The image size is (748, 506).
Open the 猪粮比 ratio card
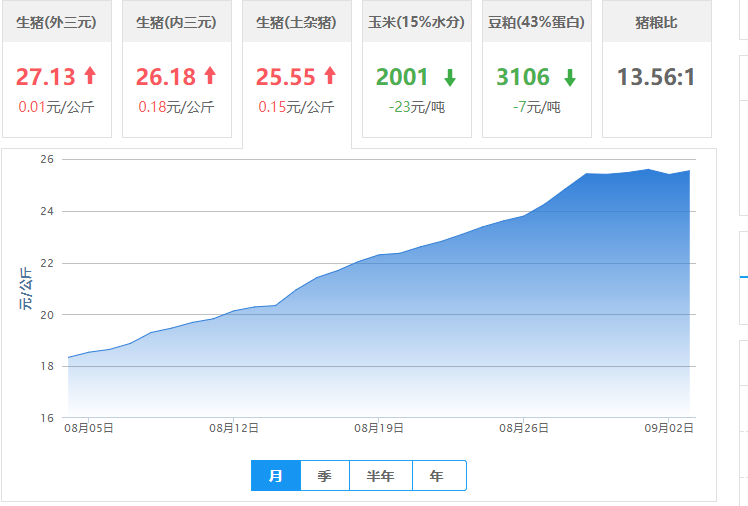[657, 69]
